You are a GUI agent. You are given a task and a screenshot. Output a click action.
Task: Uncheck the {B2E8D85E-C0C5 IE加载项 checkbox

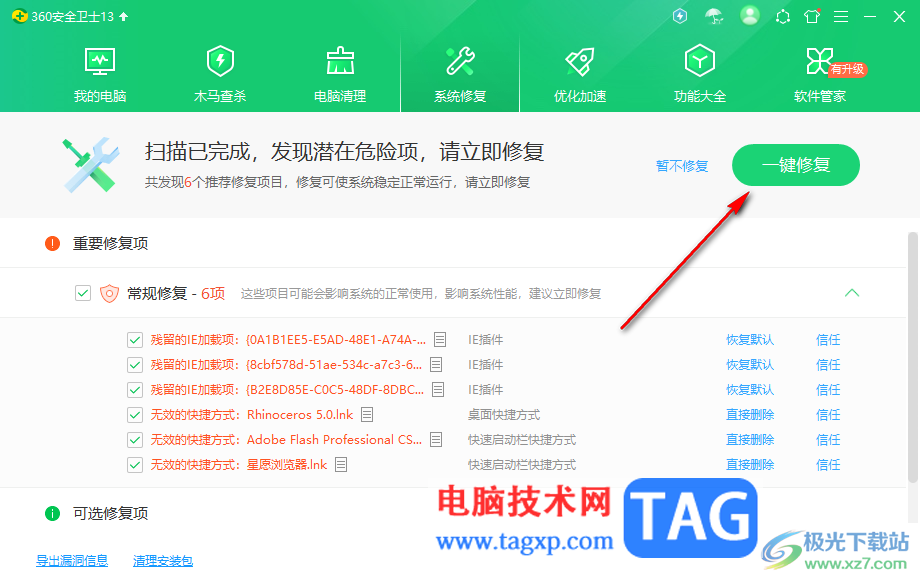tap(135, 390)
